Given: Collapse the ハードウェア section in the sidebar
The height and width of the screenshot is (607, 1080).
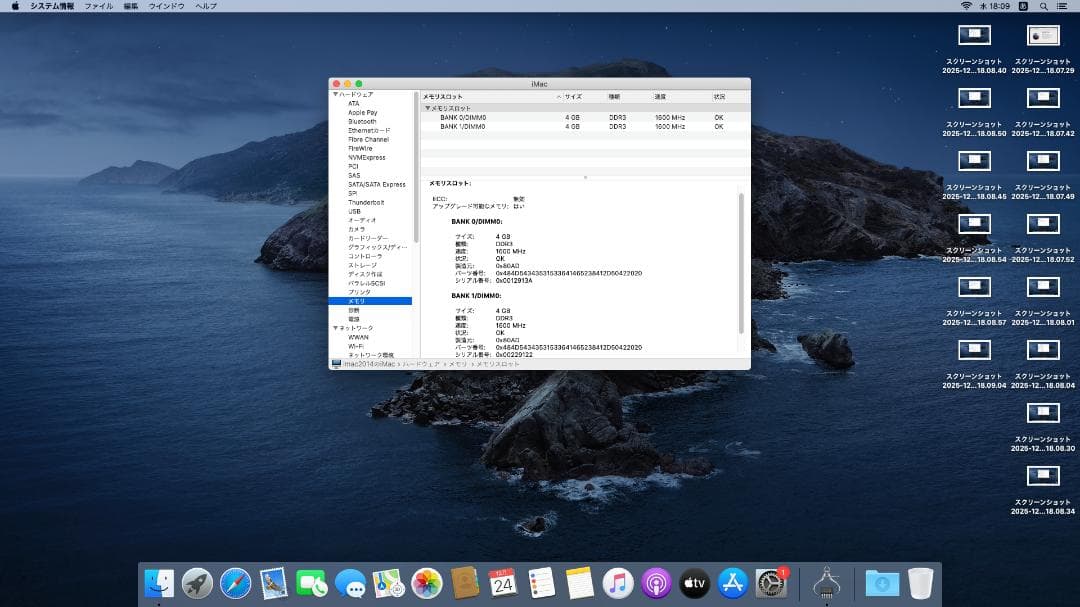Looking at the screenshot, I should click(335, 93).
